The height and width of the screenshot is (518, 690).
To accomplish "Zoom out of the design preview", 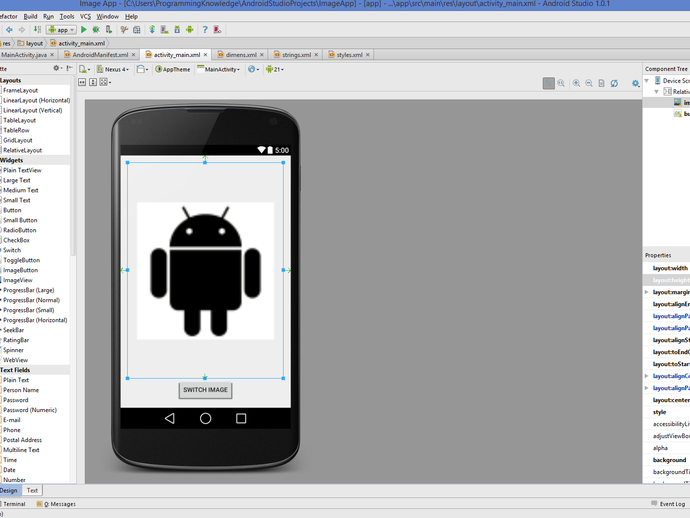I will [589, 83].
